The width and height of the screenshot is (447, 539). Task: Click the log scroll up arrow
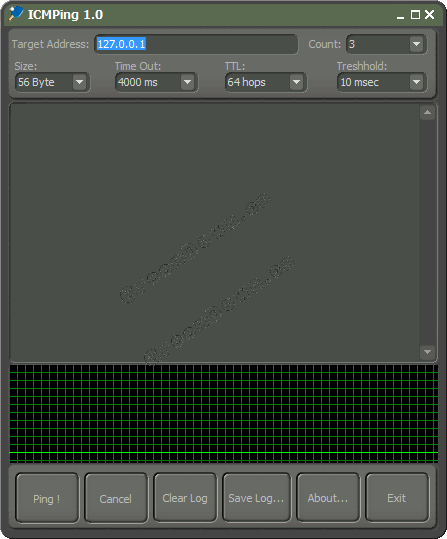(x=427, y=112)
